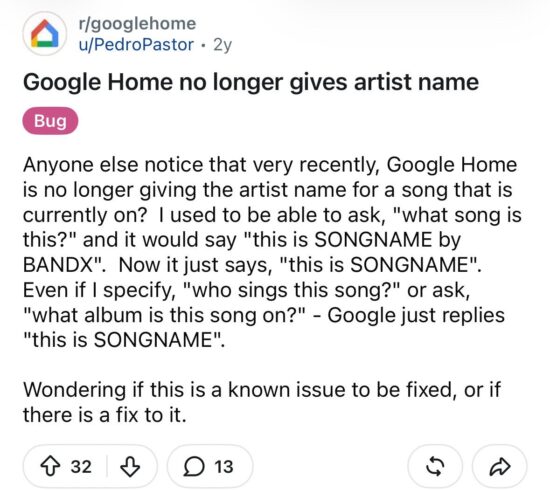Share the post with the arrow icon
Viewport: 550px width, 490px height.
coord(500,466)
